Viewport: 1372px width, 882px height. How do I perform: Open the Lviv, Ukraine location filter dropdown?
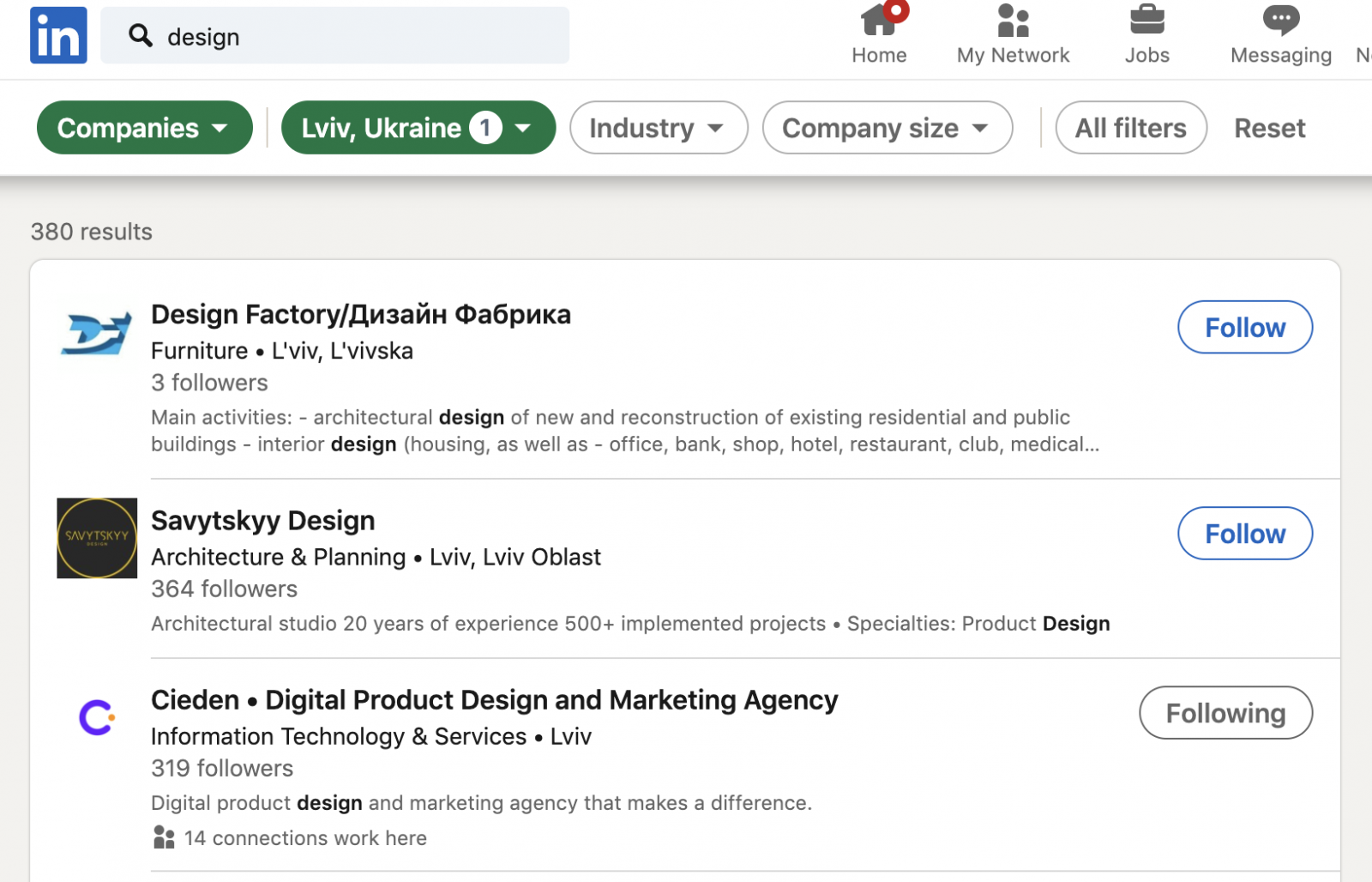[x=418, y=128]
